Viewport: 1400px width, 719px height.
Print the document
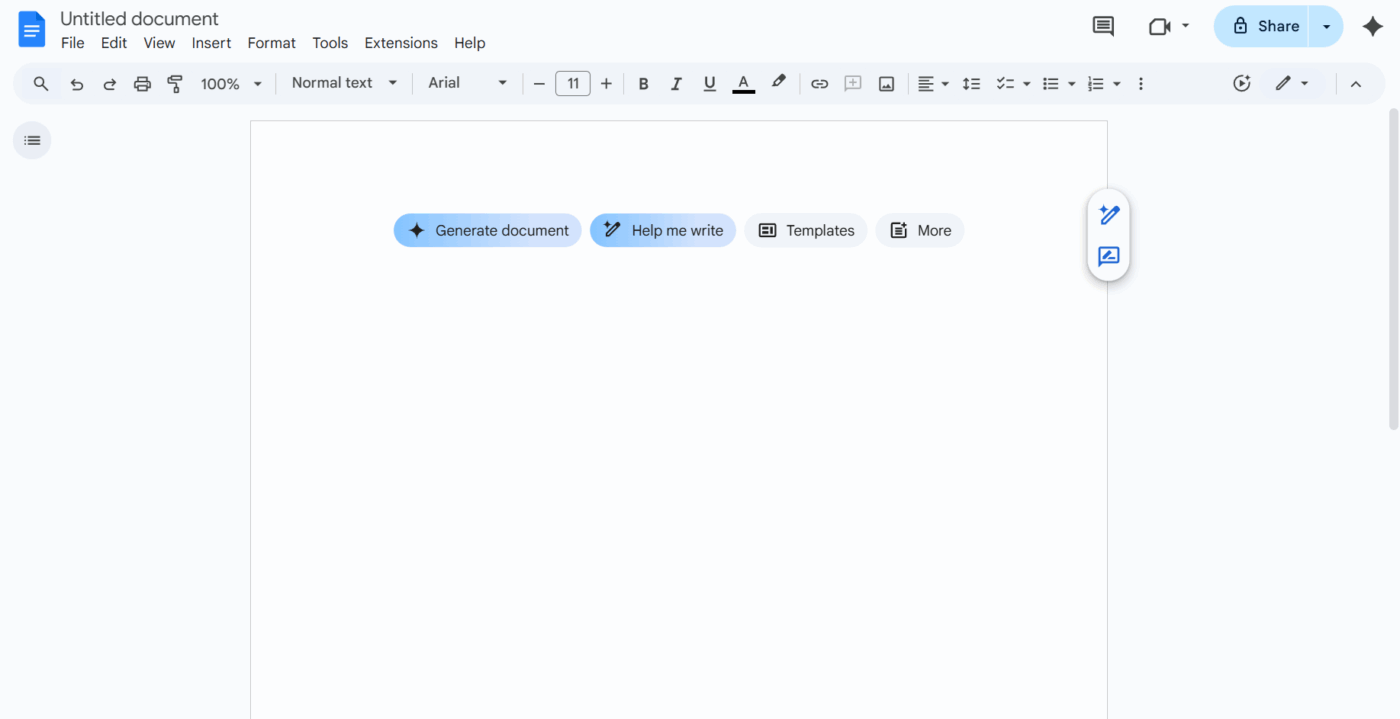(x=142, y=83)
